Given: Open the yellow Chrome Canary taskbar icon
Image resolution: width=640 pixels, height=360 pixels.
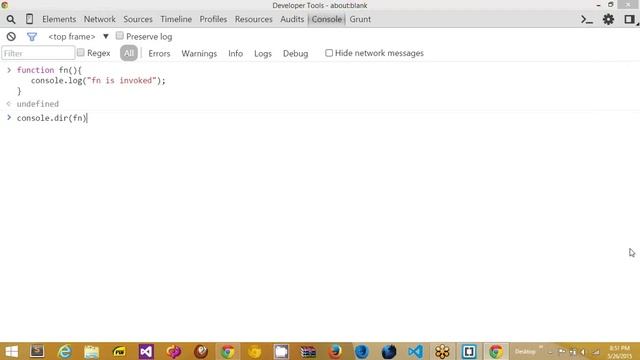Looking at the screenshot, I should (254, 351).
